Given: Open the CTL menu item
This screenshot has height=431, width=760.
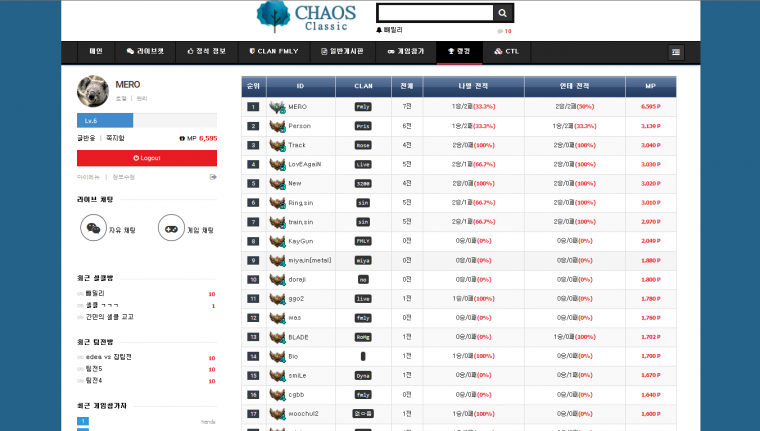Looking at the screenshot, I should tap(507, 51).
